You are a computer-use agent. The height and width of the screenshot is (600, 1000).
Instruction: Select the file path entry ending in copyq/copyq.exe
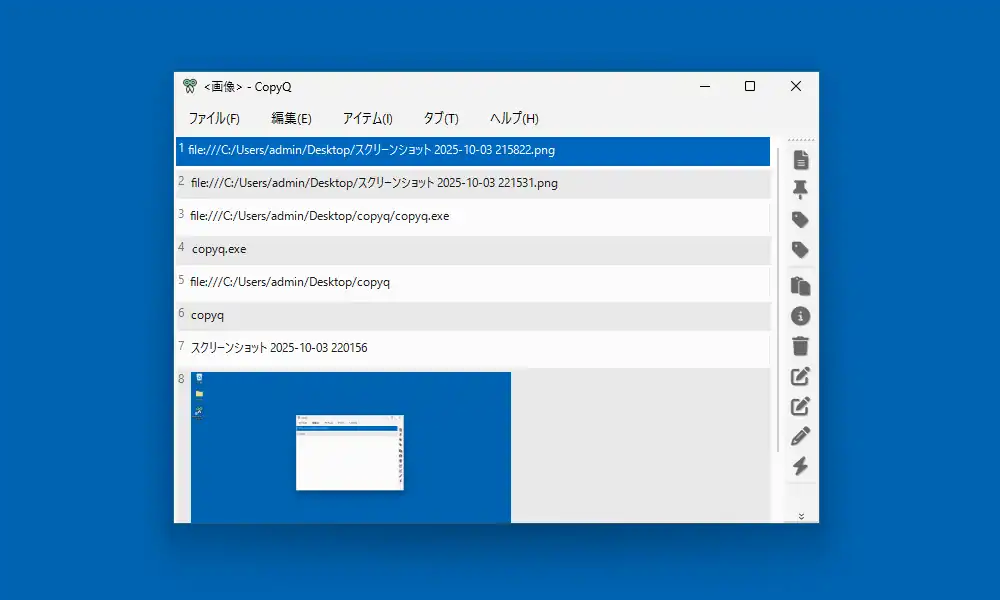point(320,216)
